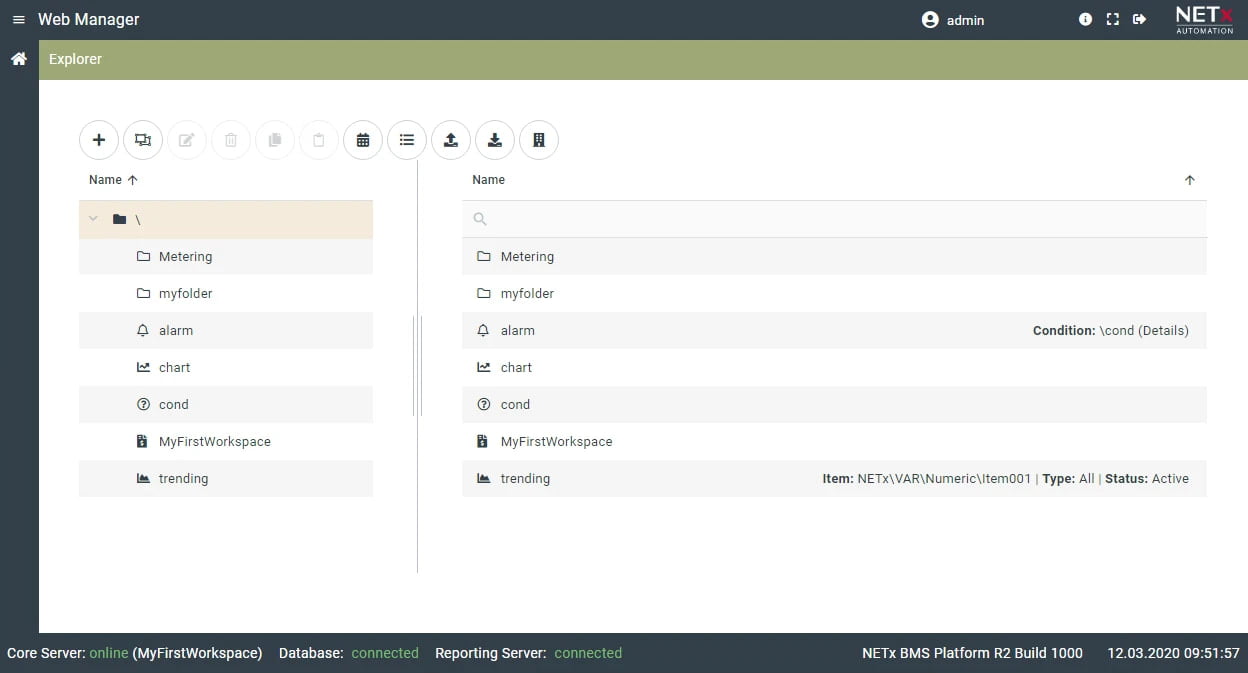The width and height of the screenshot is (1248, 673).
Task: Select alarm in left tree
Action: coord(226,330)
